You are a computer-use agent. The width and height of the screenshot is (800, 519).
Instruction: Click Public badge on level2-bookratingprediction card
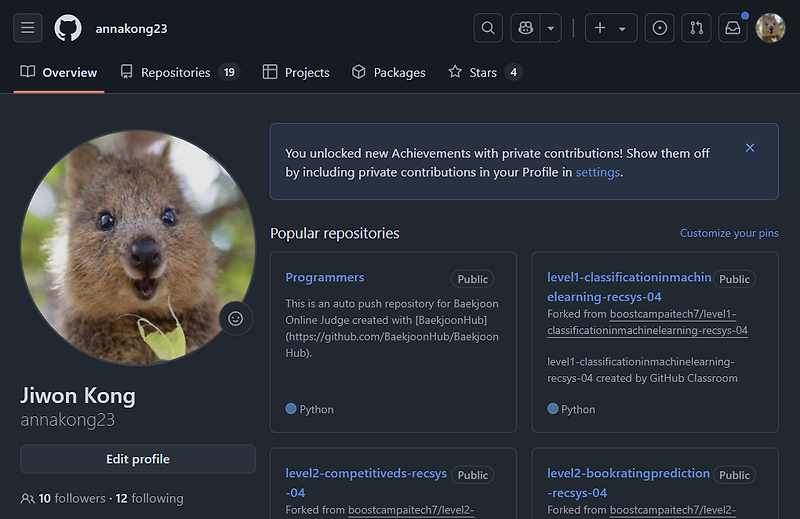tap(734, 475)
